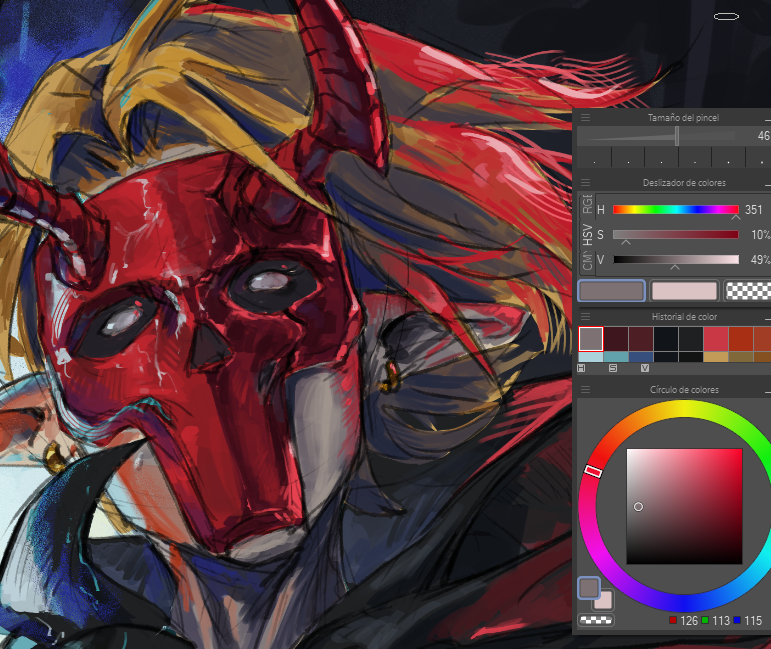Toggle the S sort icon under color history

coord(613,368)
